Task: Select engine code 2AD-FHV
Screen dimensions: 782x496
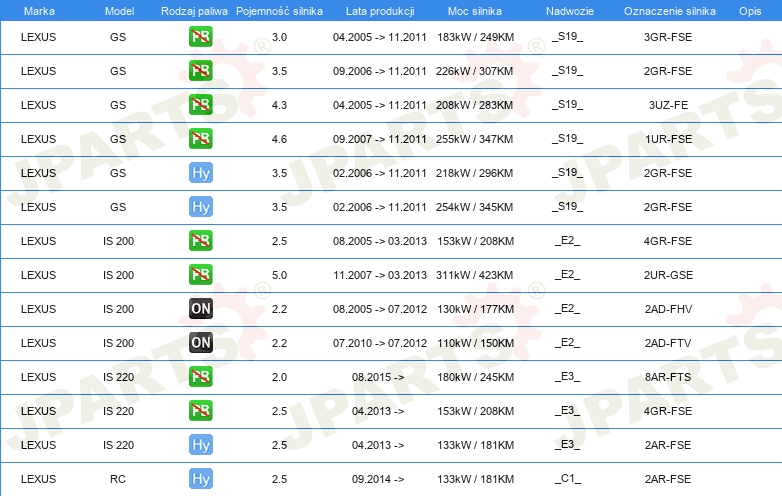Action: [668, 309]
